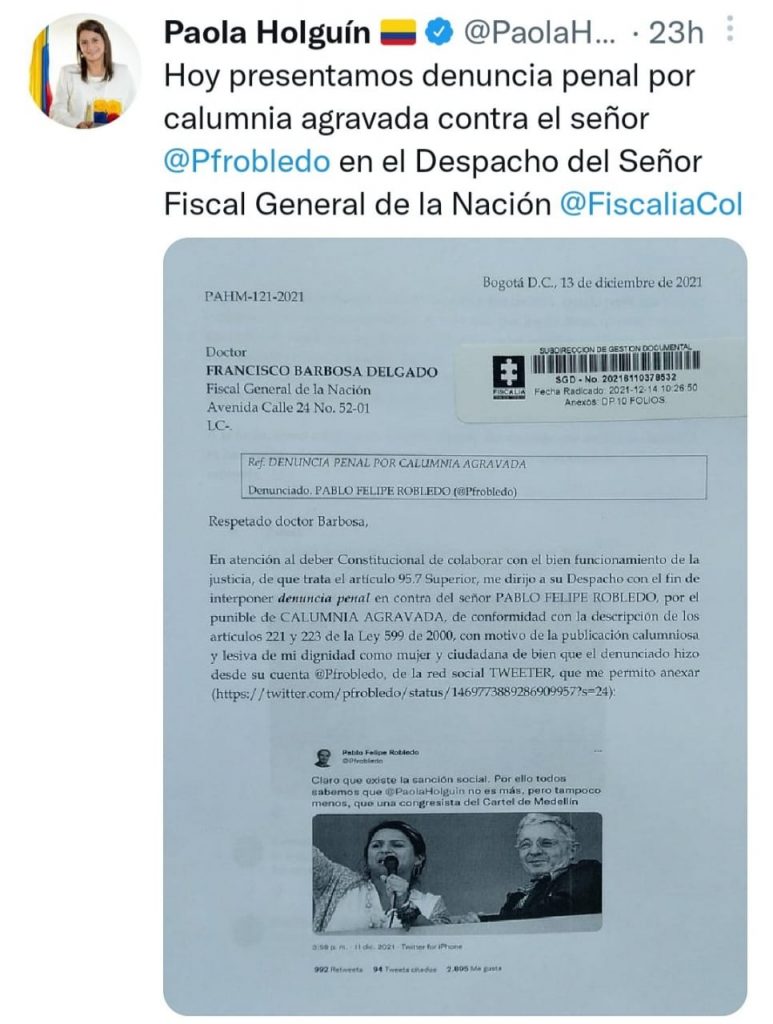The width and height of the screenshot is (773, 1024).
Task: Click the 992 Retweets count in embedded tweet
Action: click(x=338, y=969)
